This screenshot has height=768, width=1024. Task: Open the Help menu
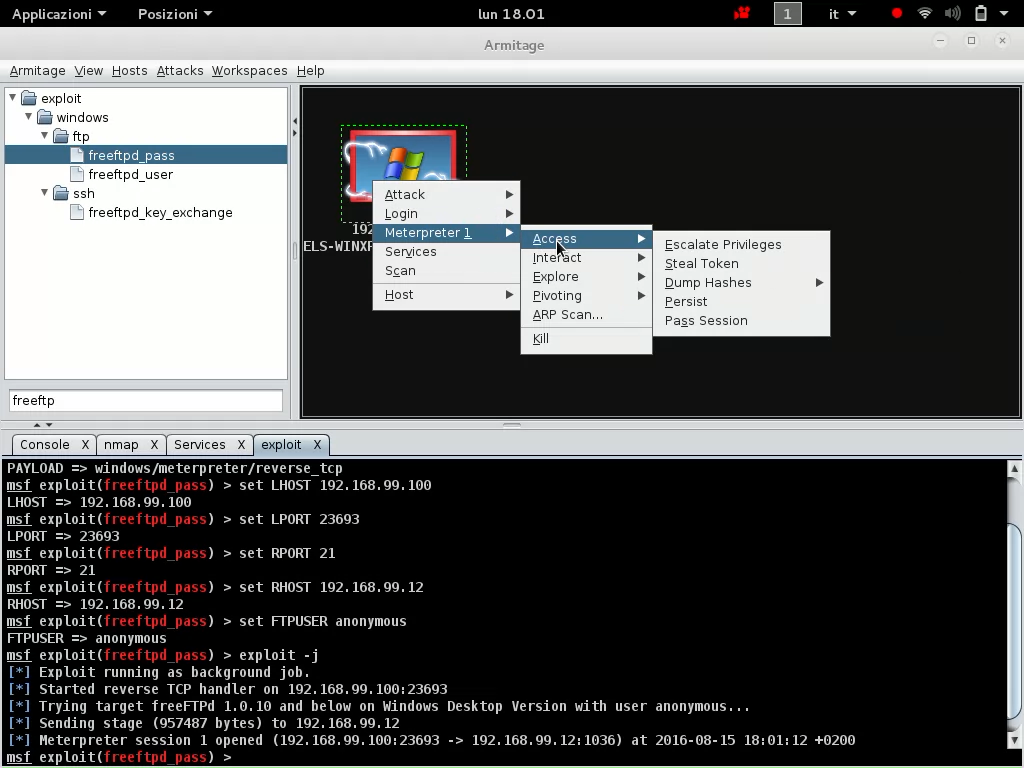[x=310, y=71]
